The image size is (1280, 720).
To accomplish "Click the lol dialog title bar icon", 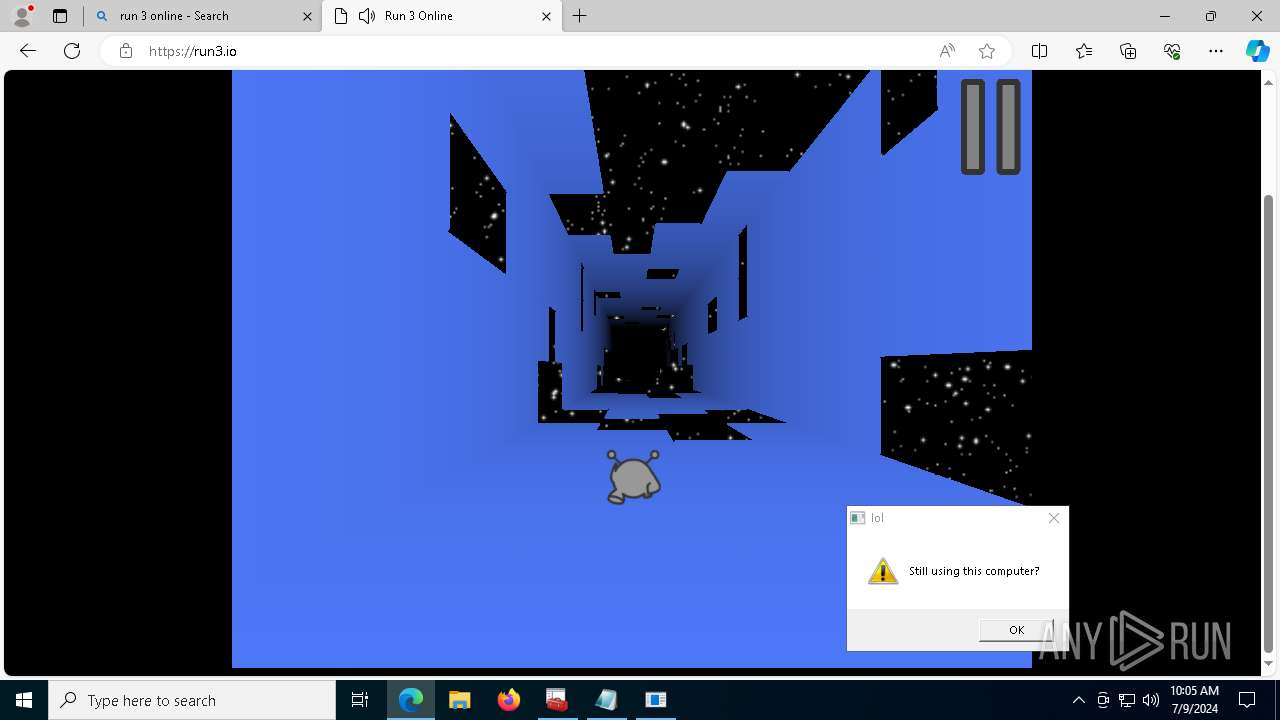I will pos(857,518).
